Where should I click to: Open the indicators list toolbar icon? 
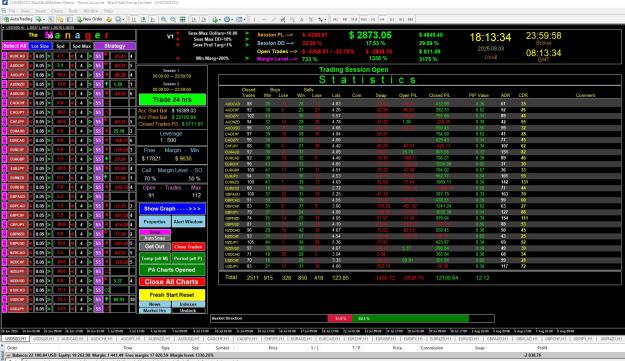pyautogui.click(x=215, y=19)
